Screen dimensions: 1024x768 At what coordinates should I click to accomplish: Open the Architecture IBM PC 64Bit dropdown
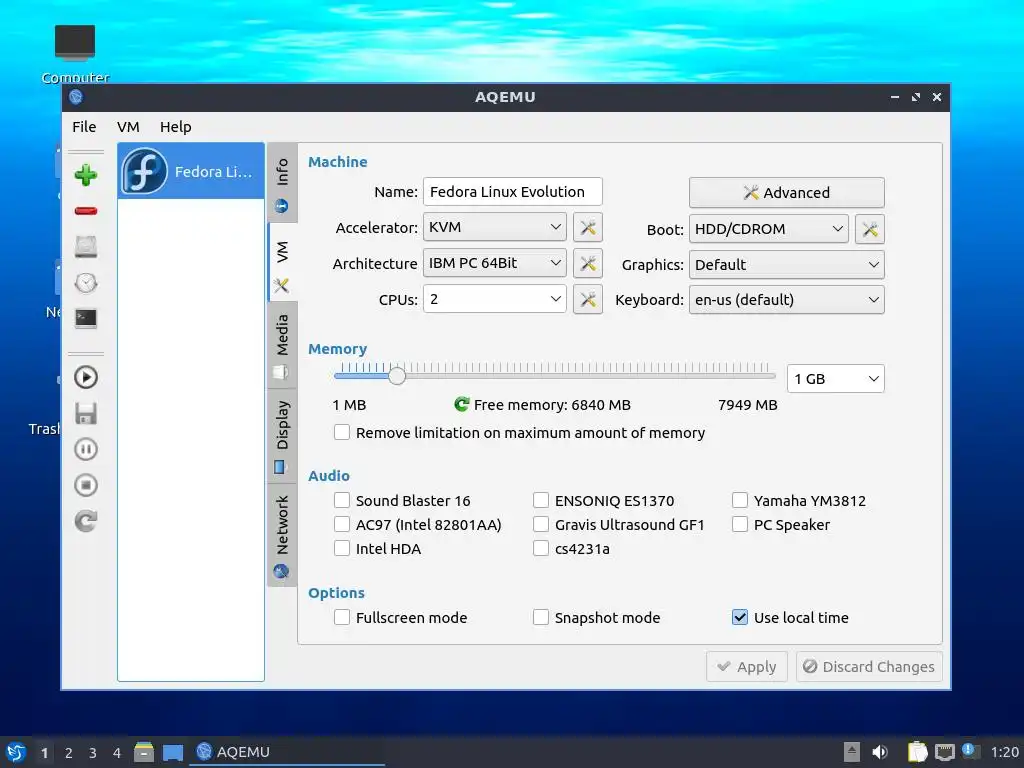point(494,263)
